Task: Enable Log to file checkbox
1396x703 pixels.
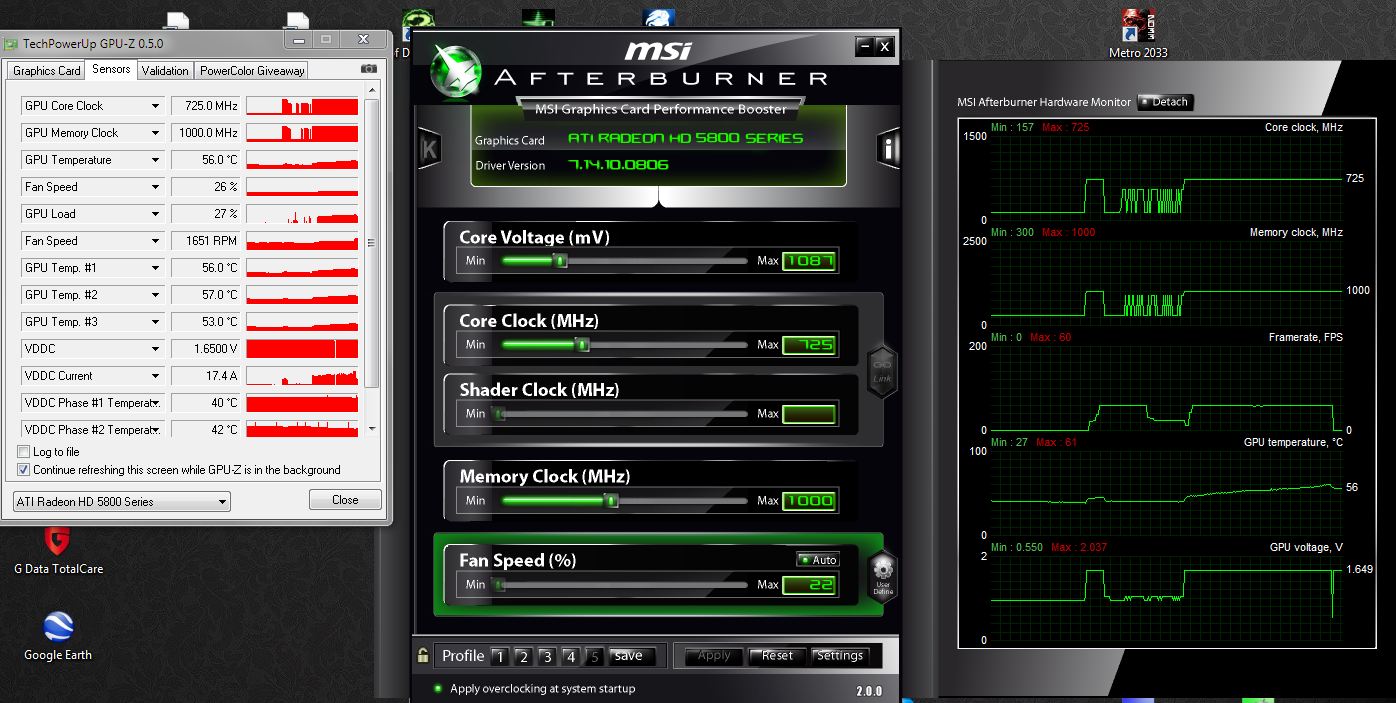Action: 24,452
